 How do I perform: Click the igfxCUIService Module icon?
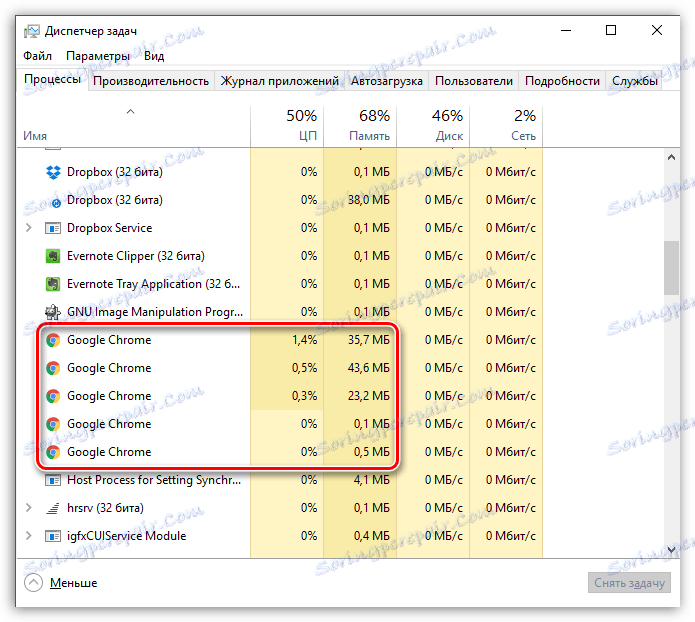click(x=53, y=536)
